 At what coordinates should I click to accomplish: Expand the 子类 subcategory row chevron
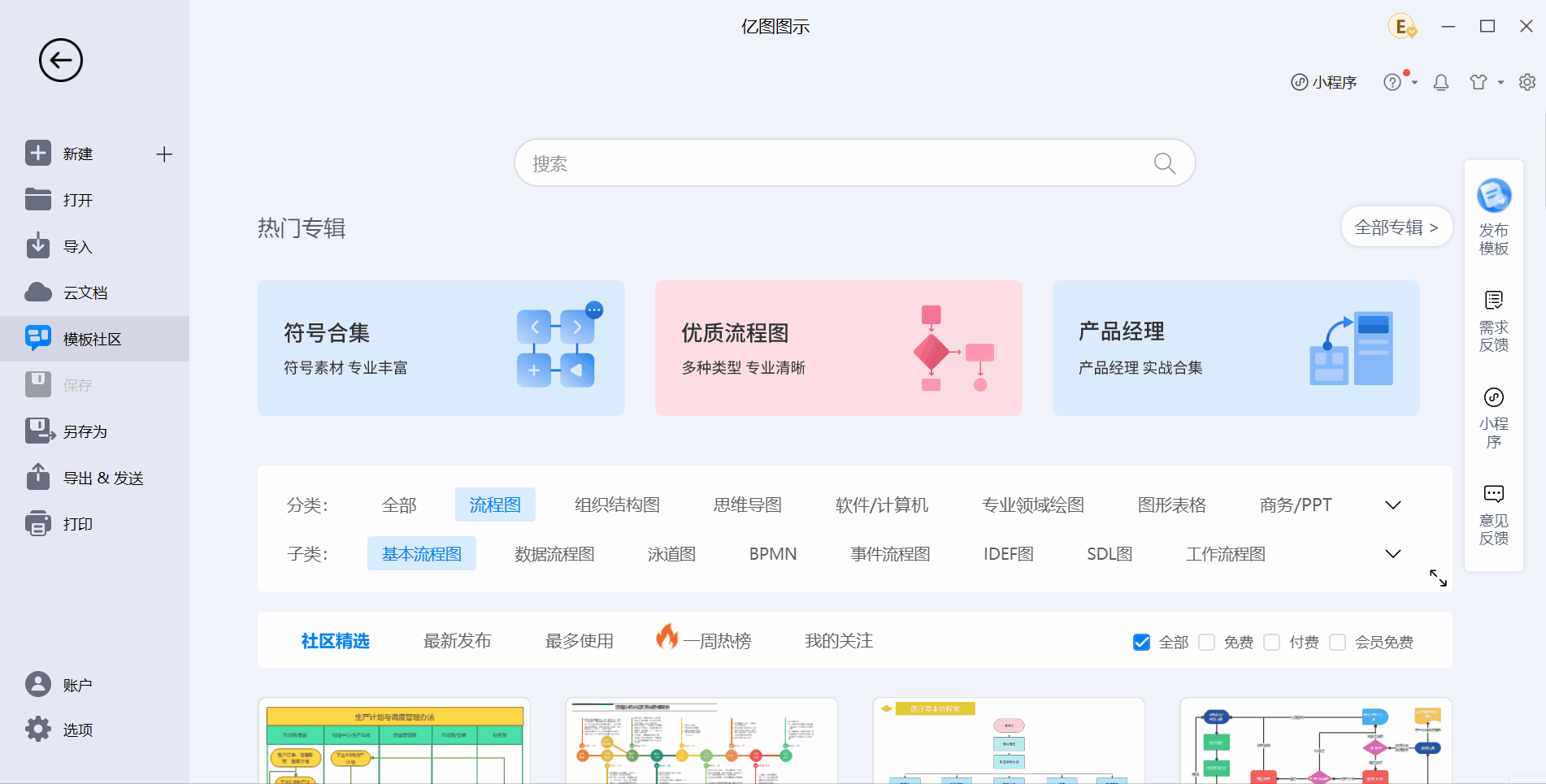pyautogui.click(x=1393, y=553)
